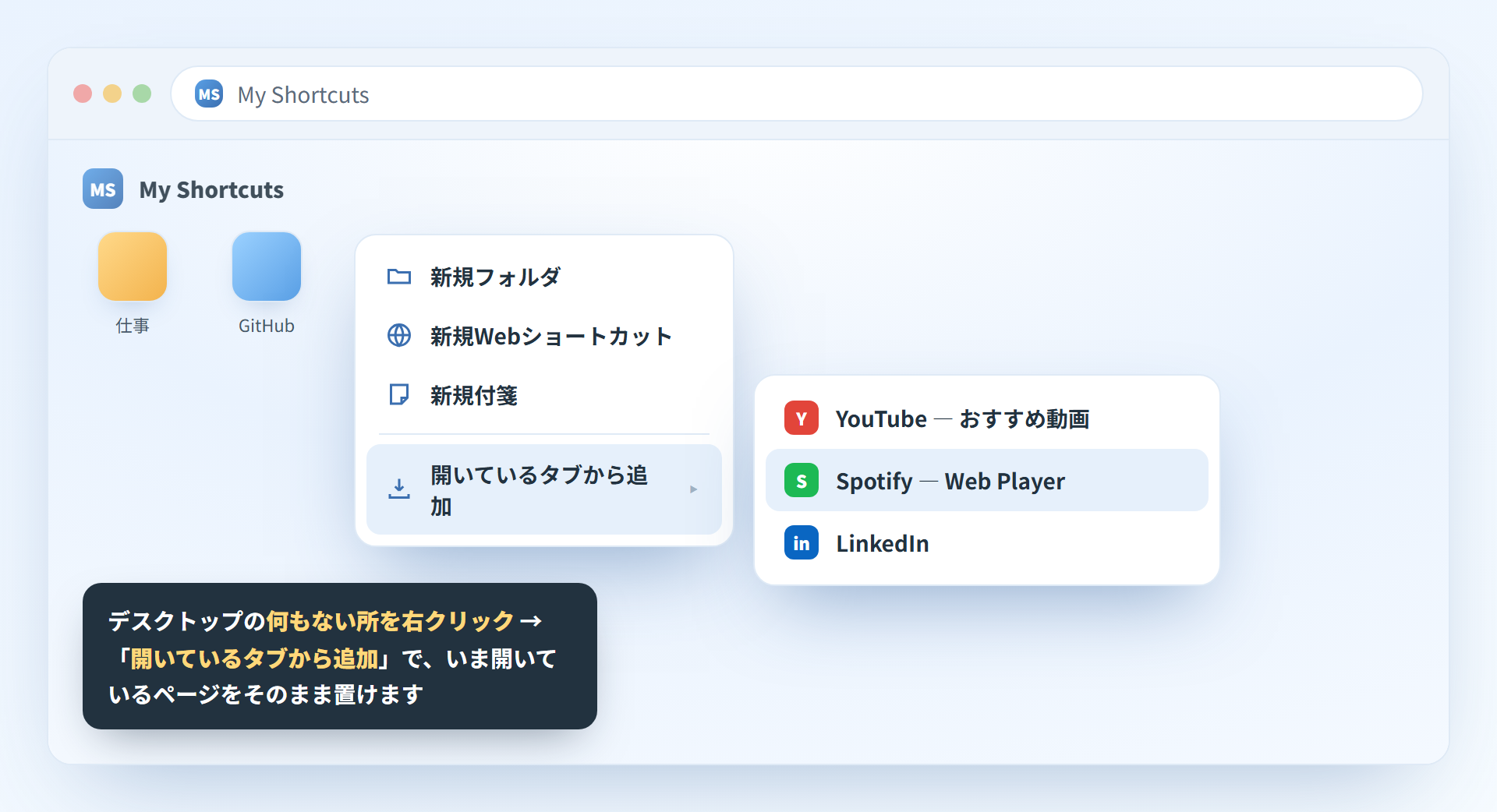
Task: Add the Spotify — Web Player tab
Action: (987, 480)
